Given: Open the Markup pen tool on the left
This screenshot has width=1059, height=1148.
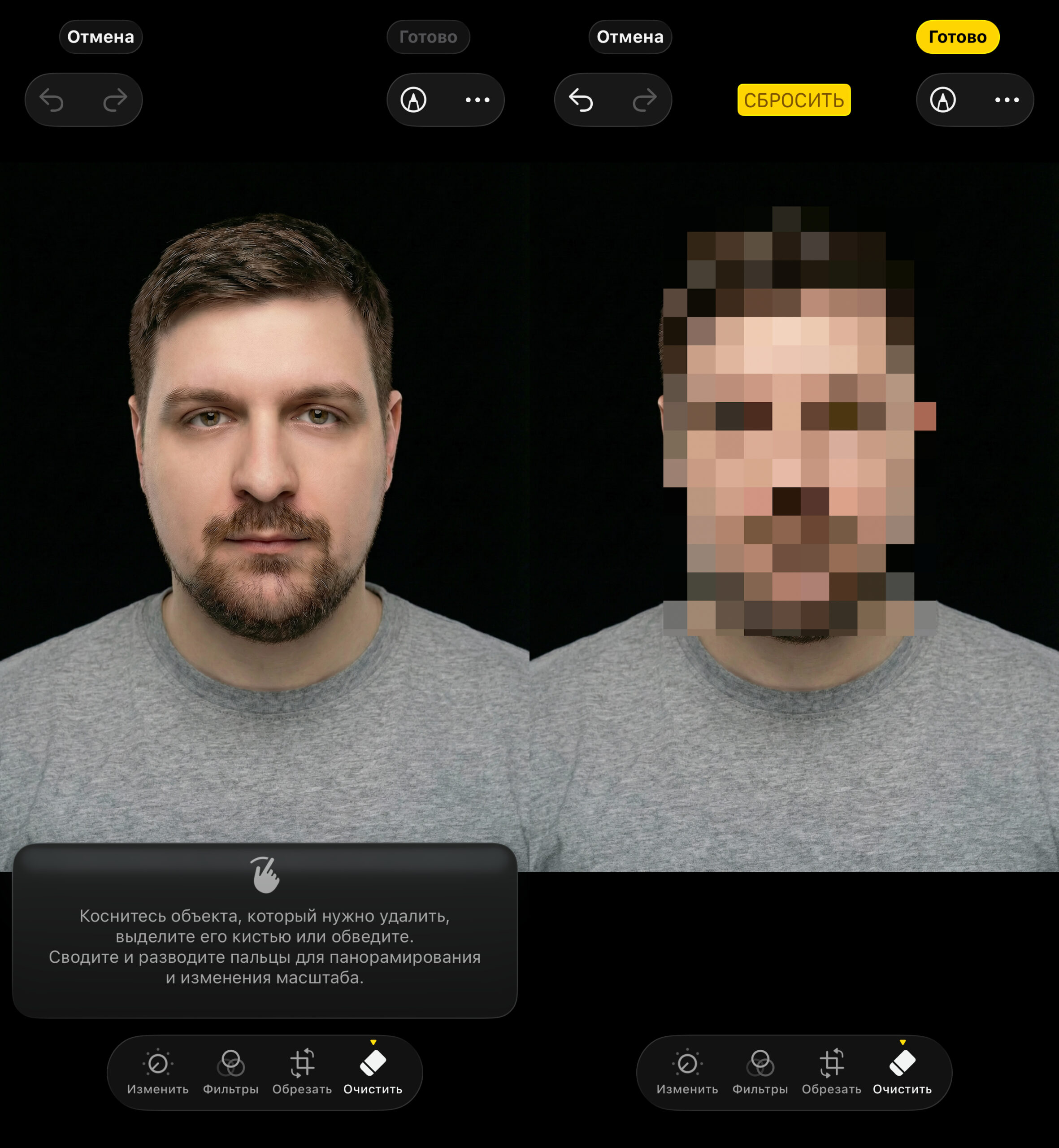Looking at the screenshot, I should (x=414, y=99).
